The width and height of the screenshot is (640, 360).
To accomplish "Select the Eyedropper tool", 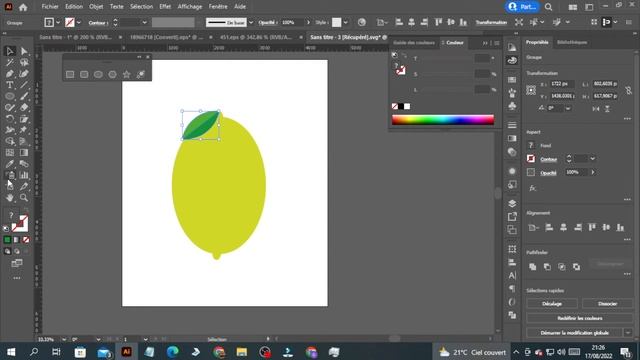I will 10,164.
